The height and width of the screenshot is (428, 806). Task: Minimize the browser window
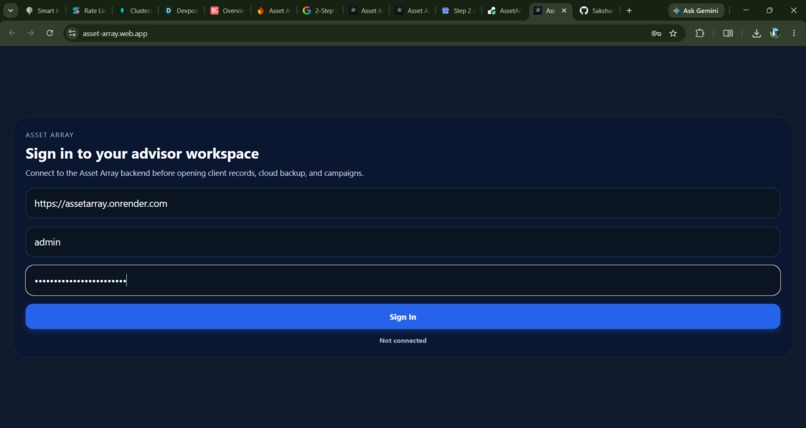(746, 10)
